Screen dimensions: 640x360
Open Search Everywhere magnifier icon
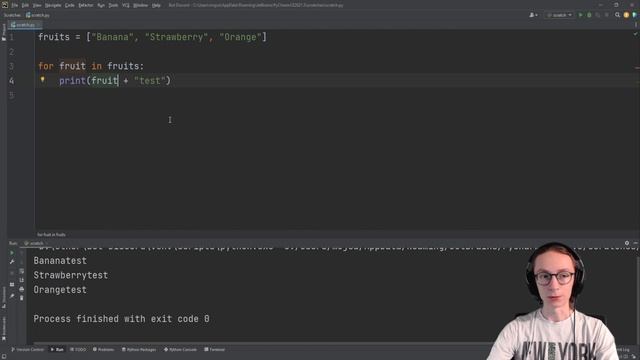(x=618, y=15)
